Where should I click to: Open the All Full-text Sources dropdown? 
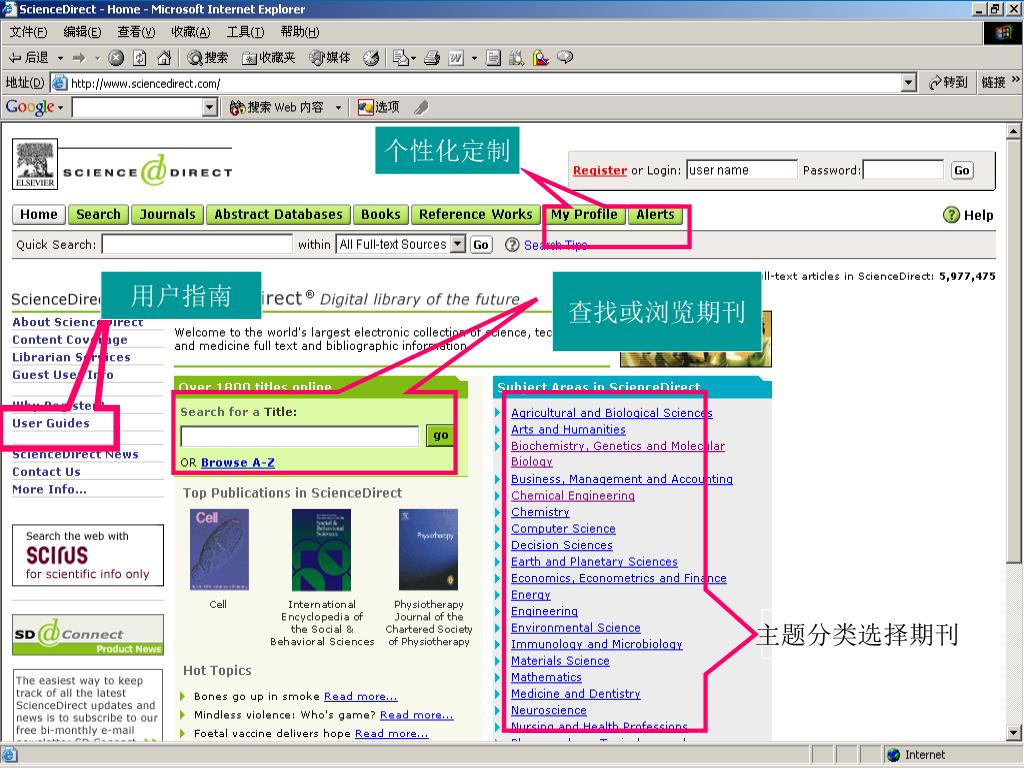pos(459,244)
